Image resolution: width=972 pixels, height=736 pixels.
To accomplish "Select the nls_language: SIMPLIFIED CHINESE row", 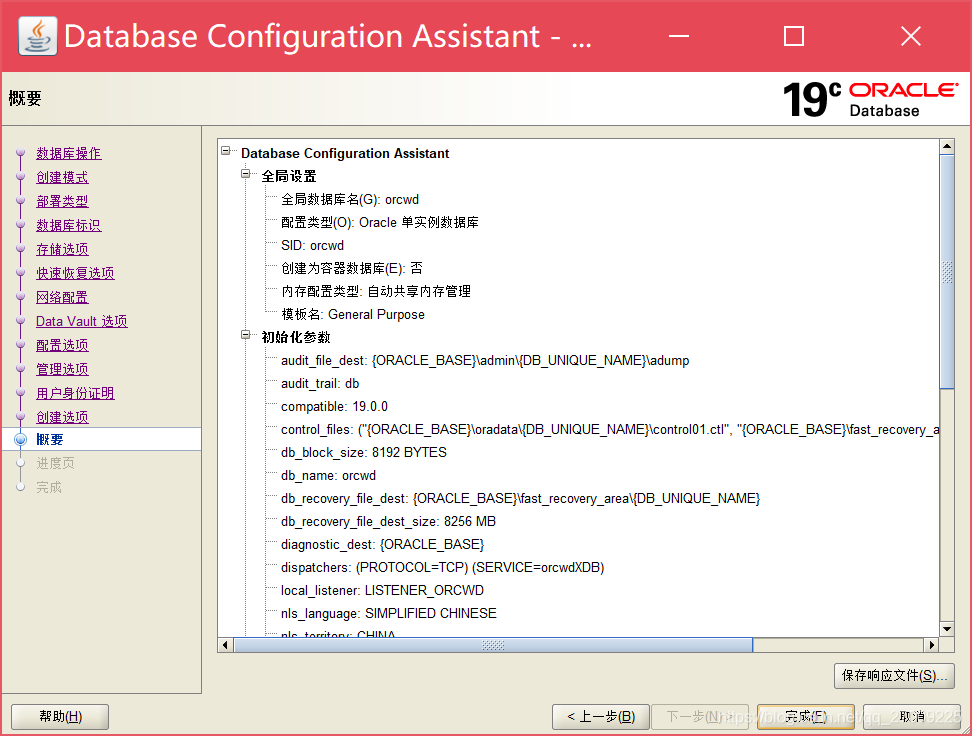I will [389, 613].
